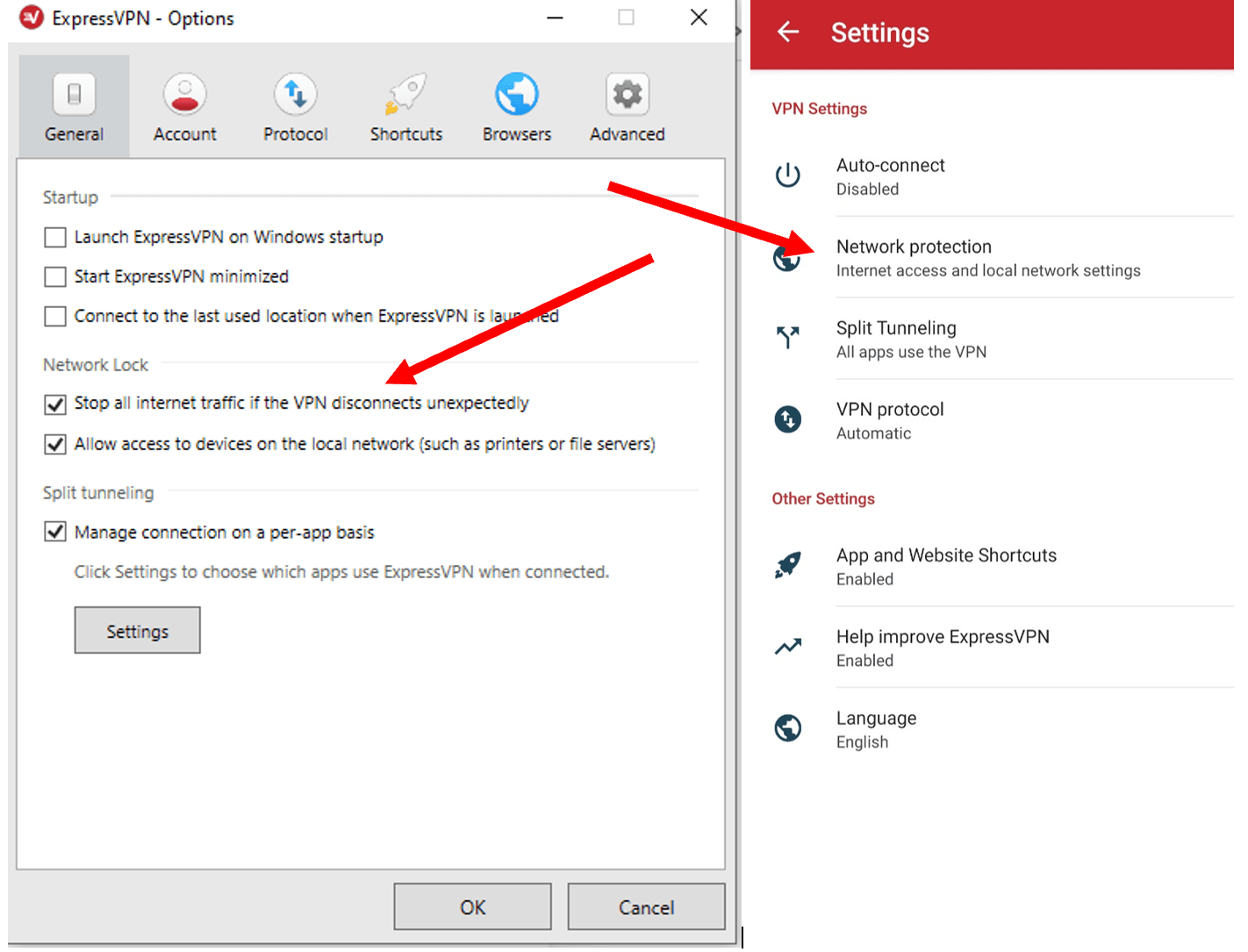The image size is (1248, 952).
Task: Tap the back arrow in Settings header
Action: [788, 32]
